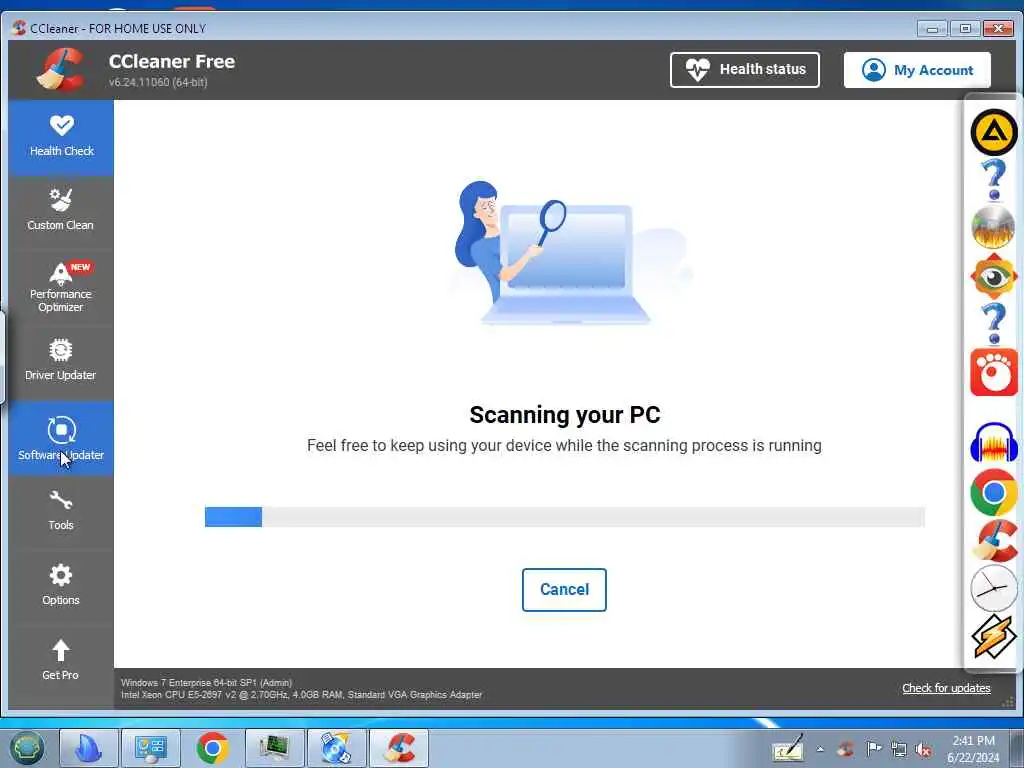This screenshot has height=768, width=1024.
Task: Open Chrome from the taskbar
Action: click(212, 748)
